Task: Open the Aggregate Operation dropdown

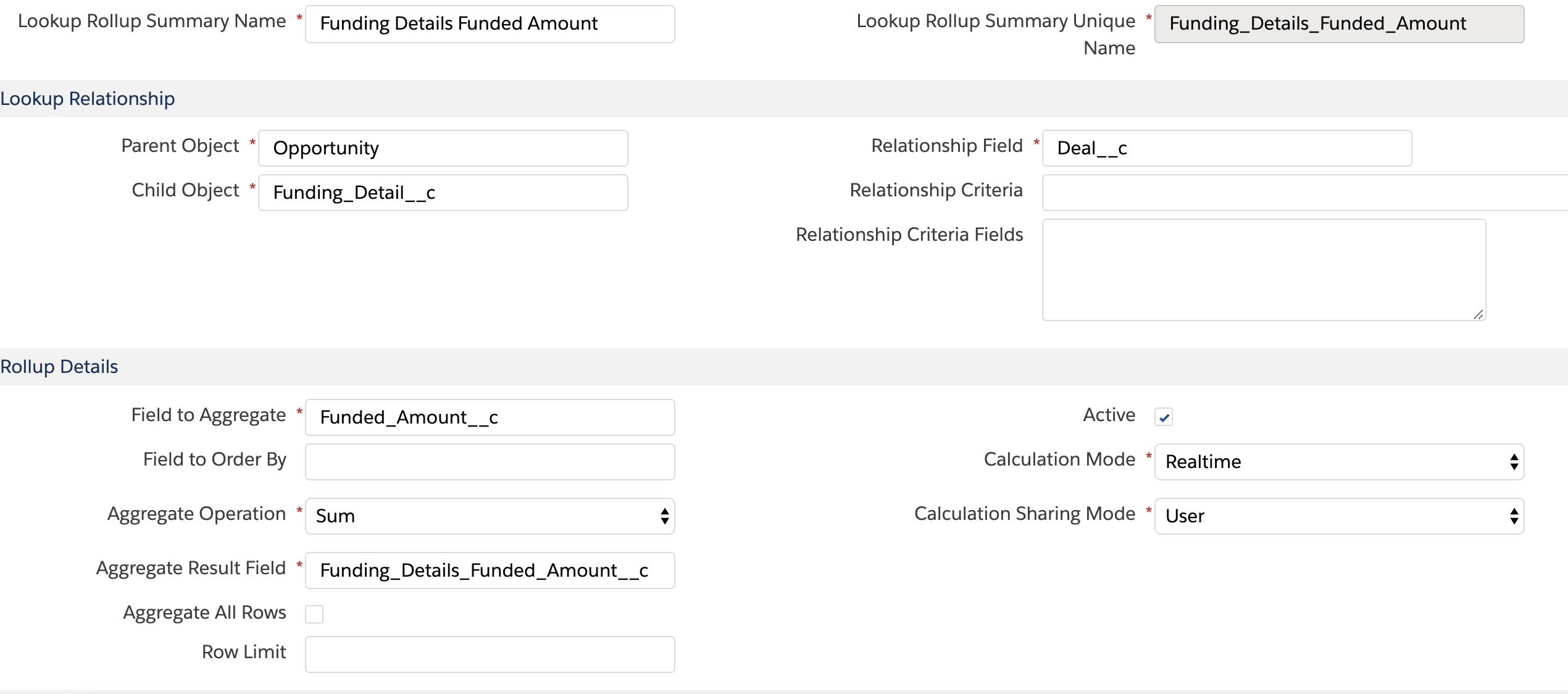Action: click(x=489, y=516)
